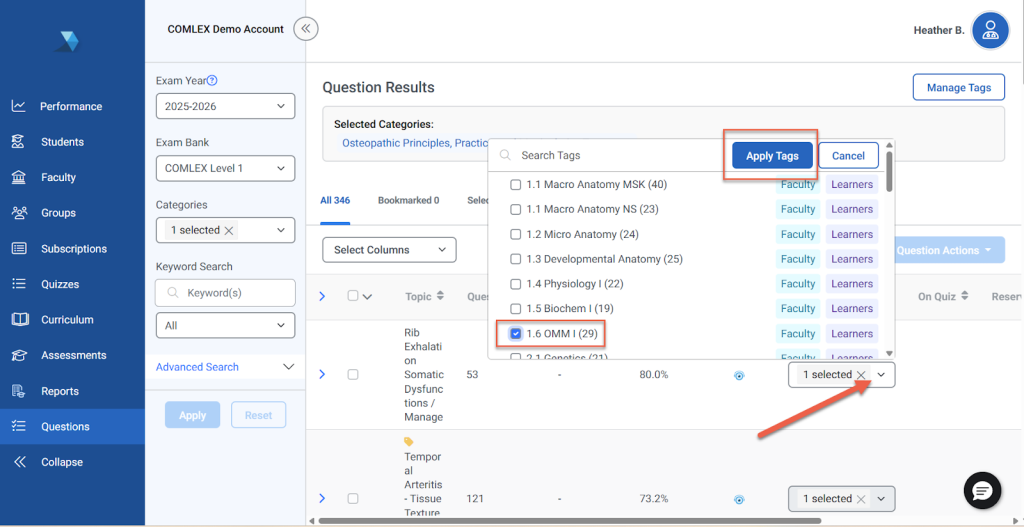1024x527 pixels.
Task: Select the Rib Exhalation question row checkbox
Action: [352, 374]
